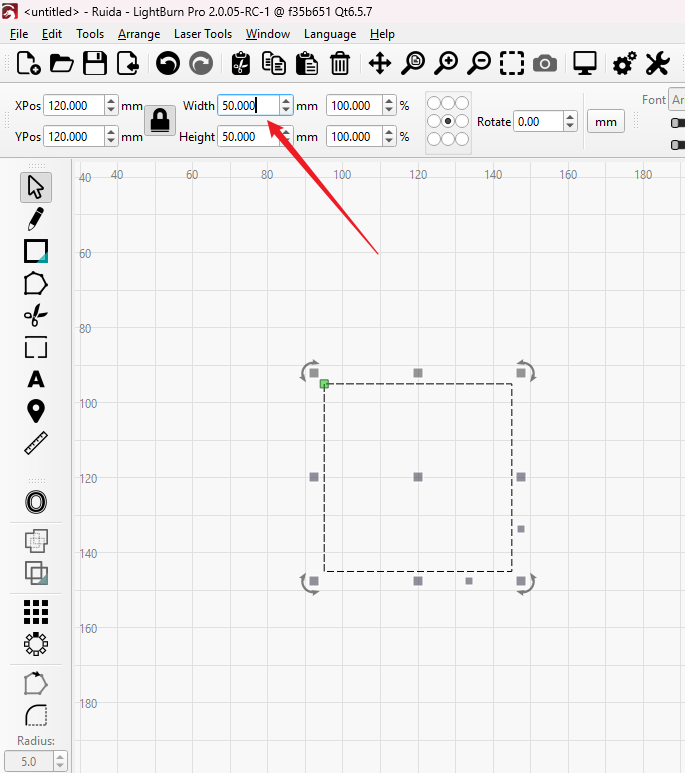The image size is (685, 773).
Task: Decrease the Rotate value with down arrow
Action: (x=570, y=127)
